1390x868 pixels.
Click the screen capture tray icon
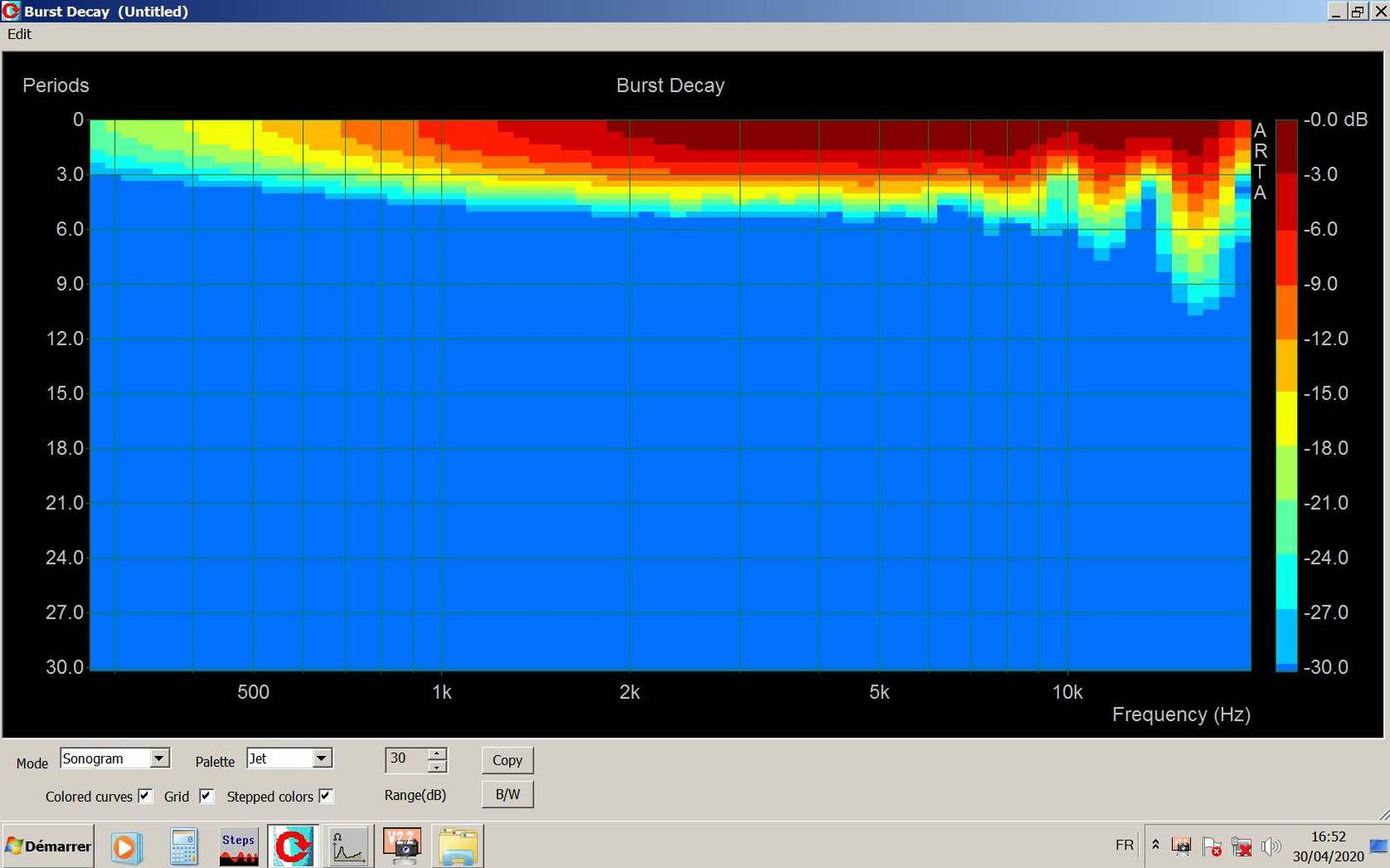point(1181,845)
